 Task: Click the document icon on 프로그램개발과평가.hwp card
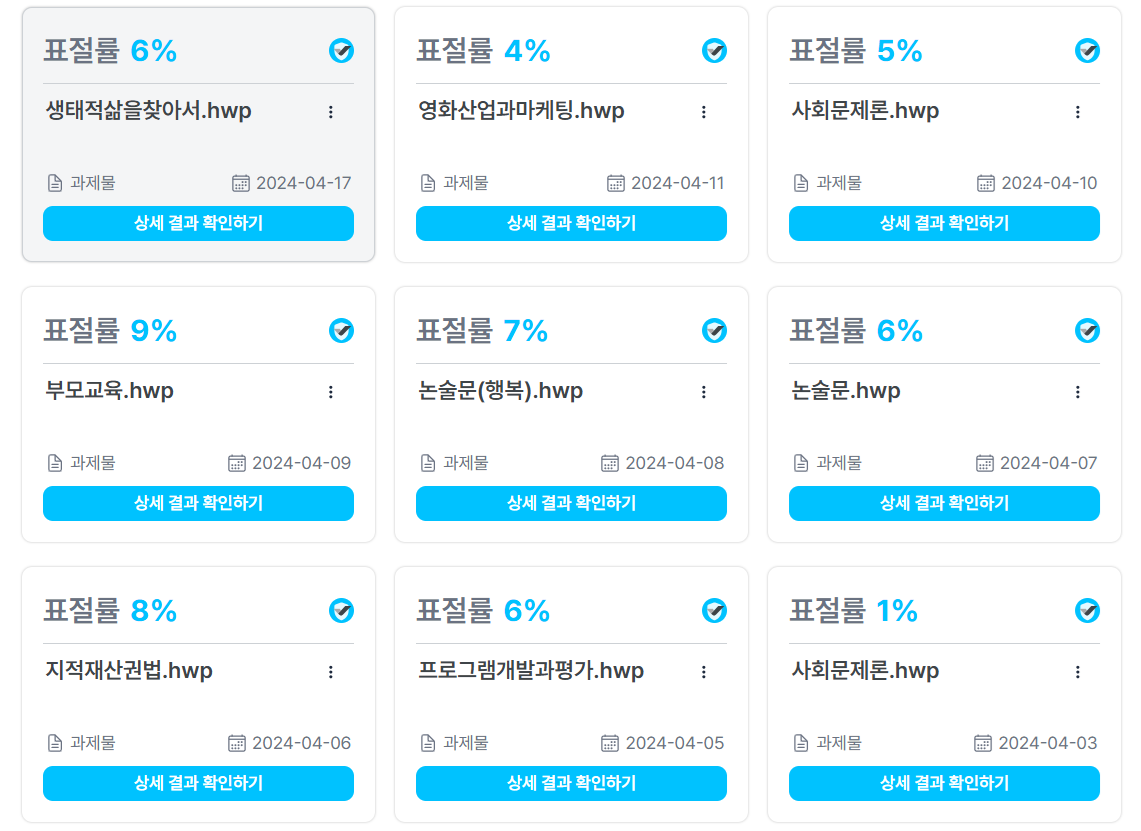pyautogui.click(x=427, y=743)
